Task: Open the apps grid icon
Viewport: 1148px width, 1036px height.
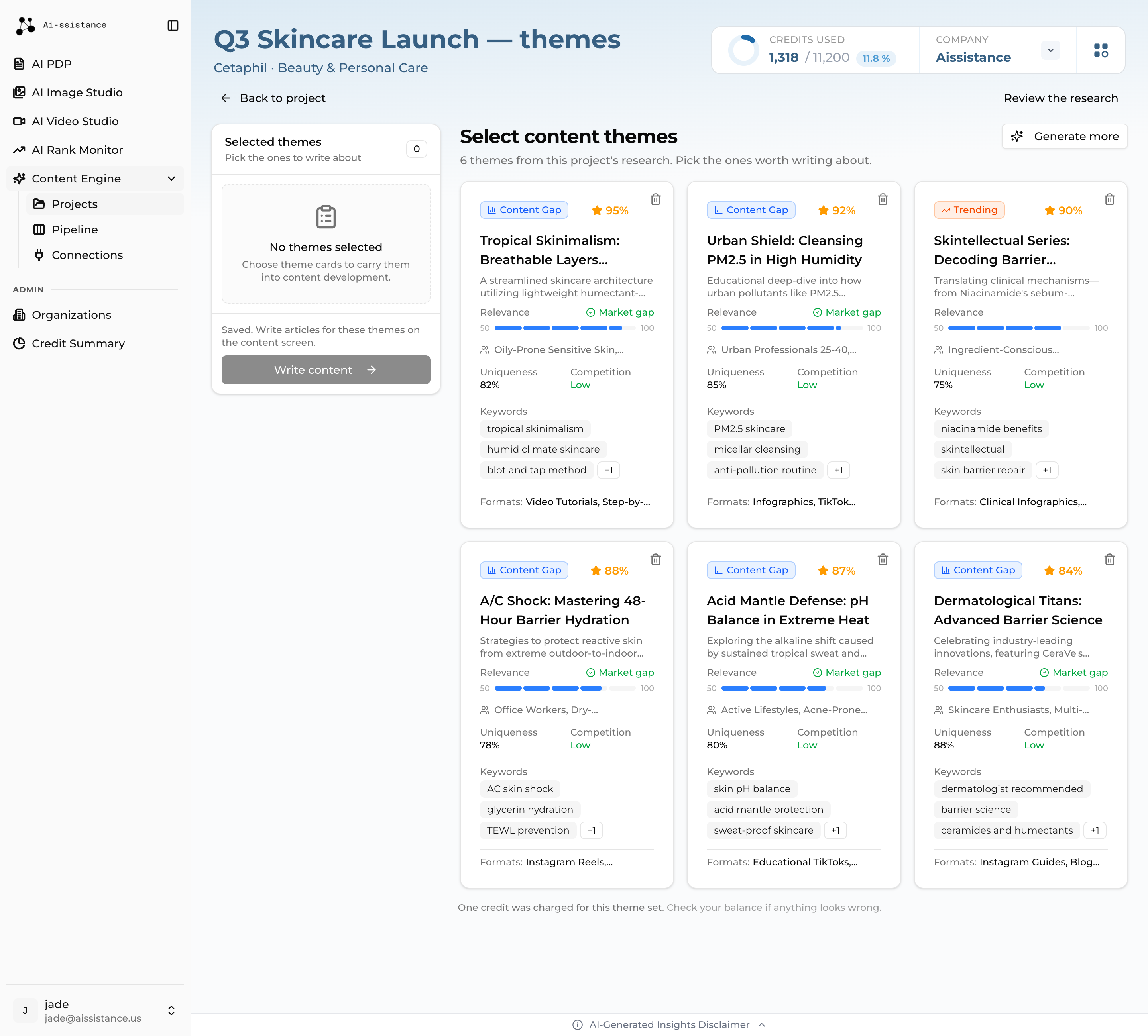Action: [x=1101, y=50]
